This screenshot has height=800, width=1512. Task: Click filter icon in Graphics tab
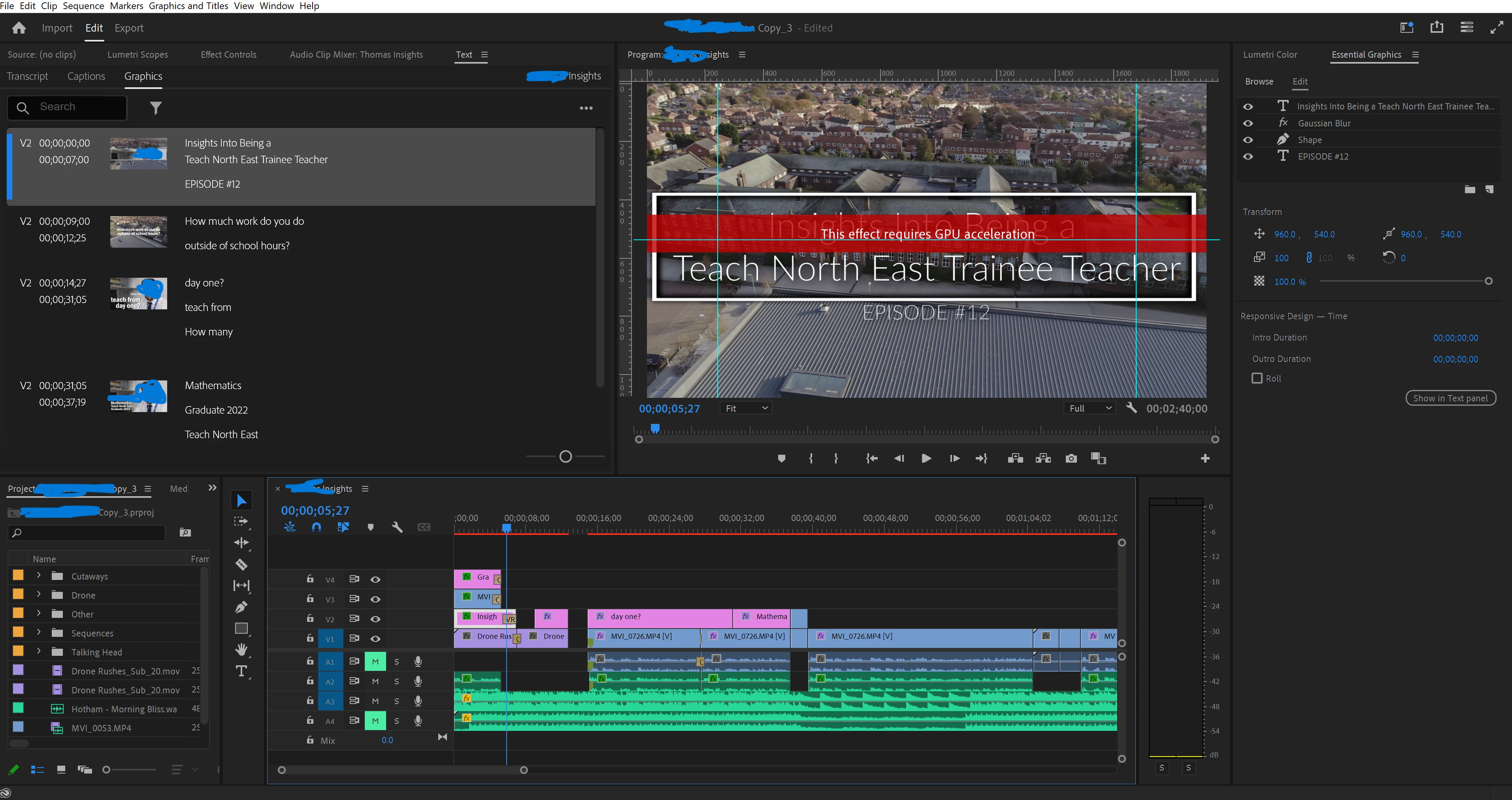point(156,108)
